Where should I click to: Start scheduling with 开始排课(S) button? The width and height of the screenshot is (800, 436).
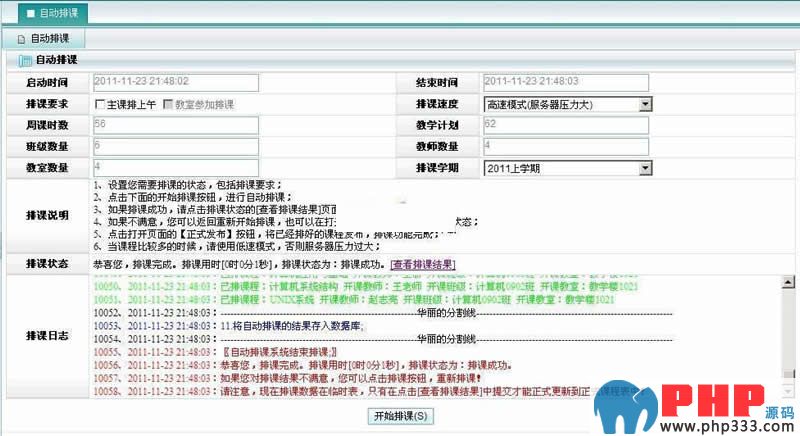(x=401, y=416)
